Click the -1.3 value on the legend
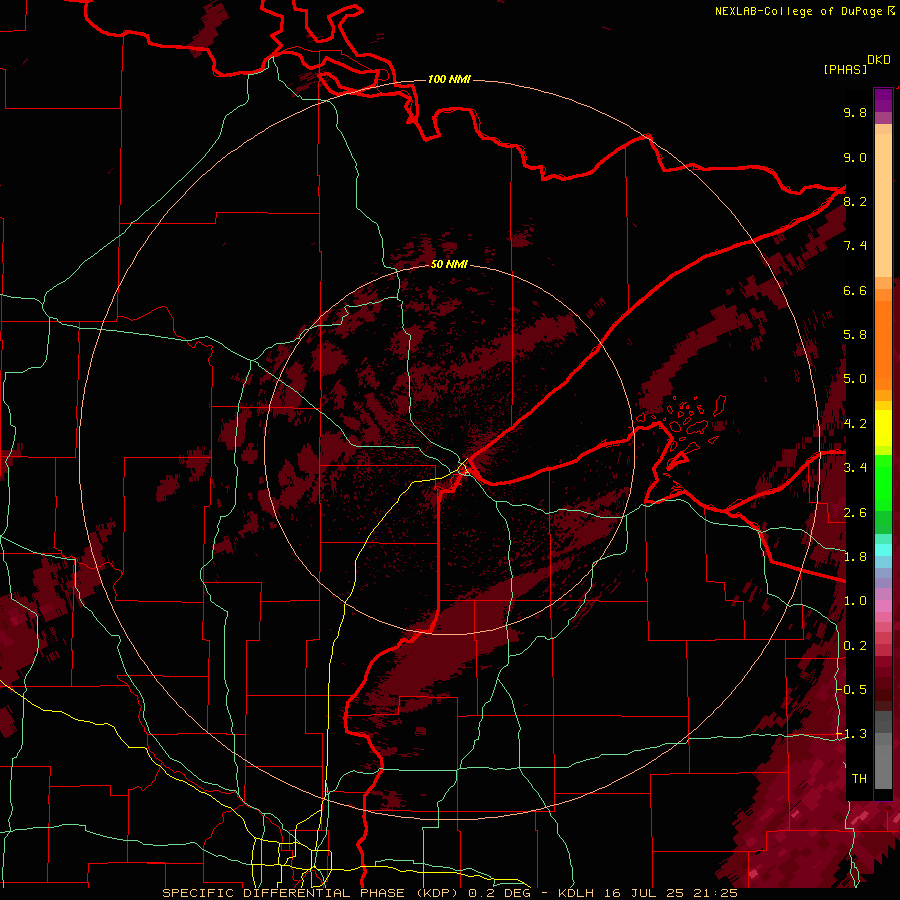The image size is (900, 900). 851,734
